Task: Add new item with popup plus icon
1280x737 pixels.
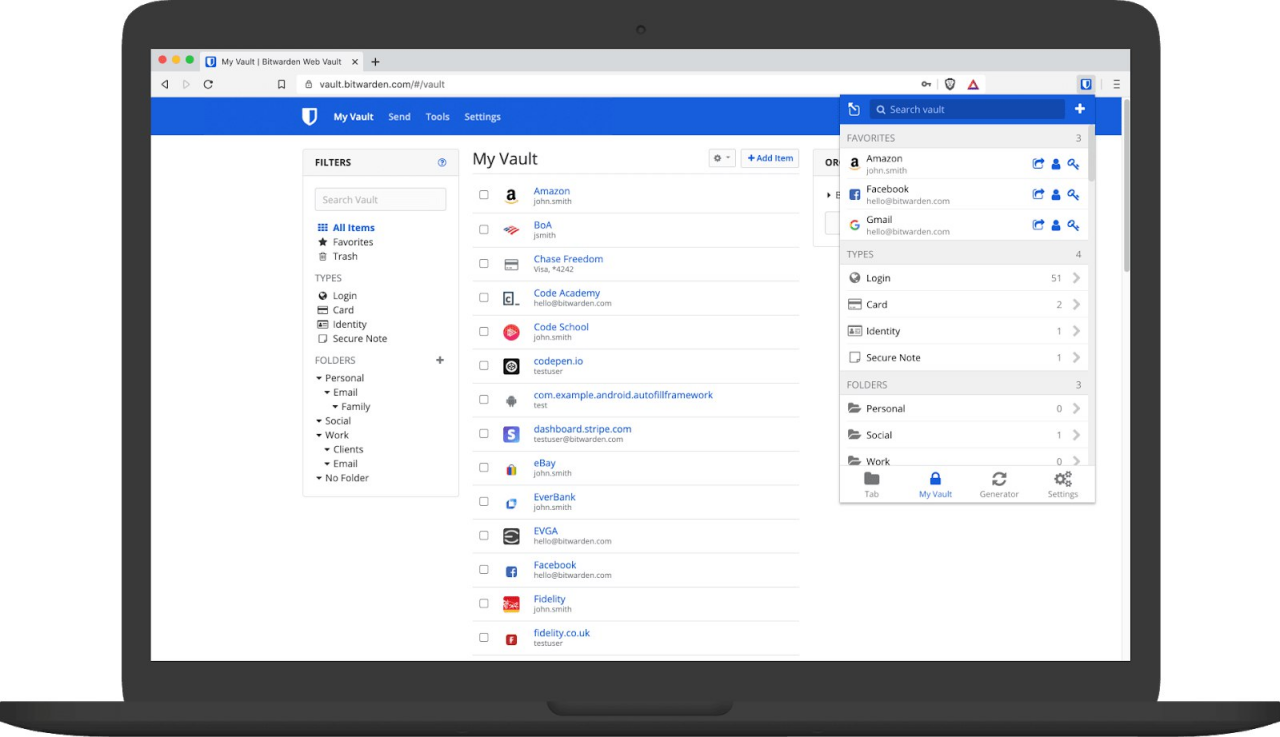Action: coord(1080,109)
